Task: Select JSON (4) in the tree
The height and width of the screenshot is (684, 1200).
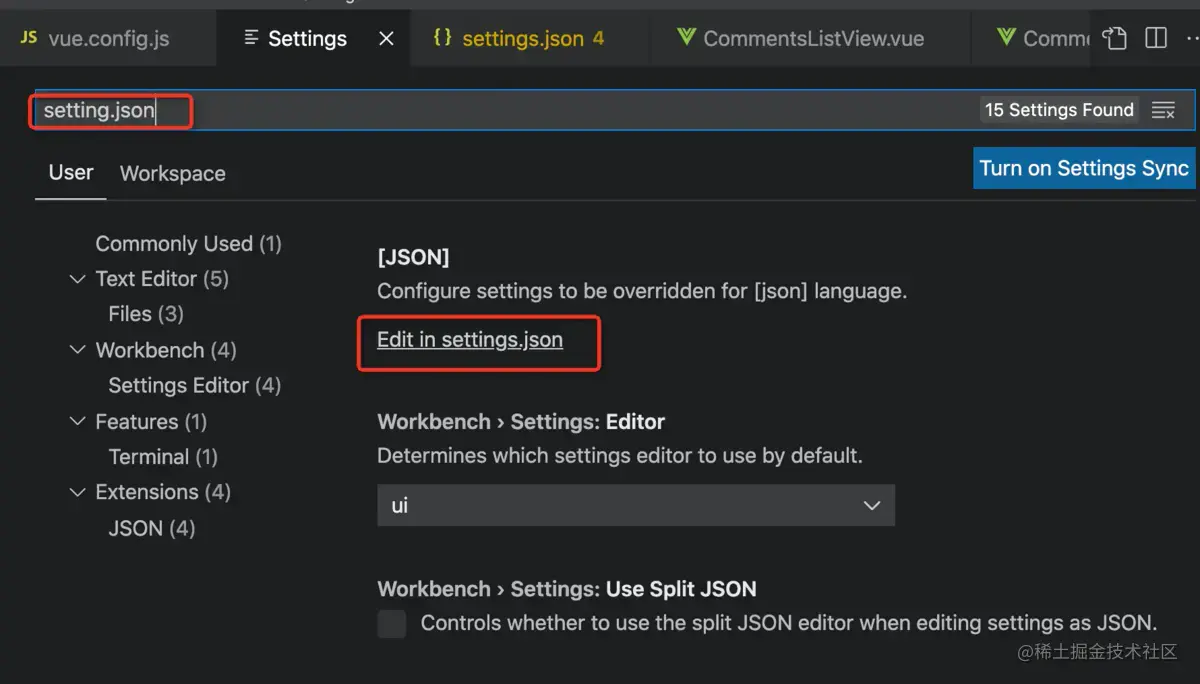Action: (151, 528)
